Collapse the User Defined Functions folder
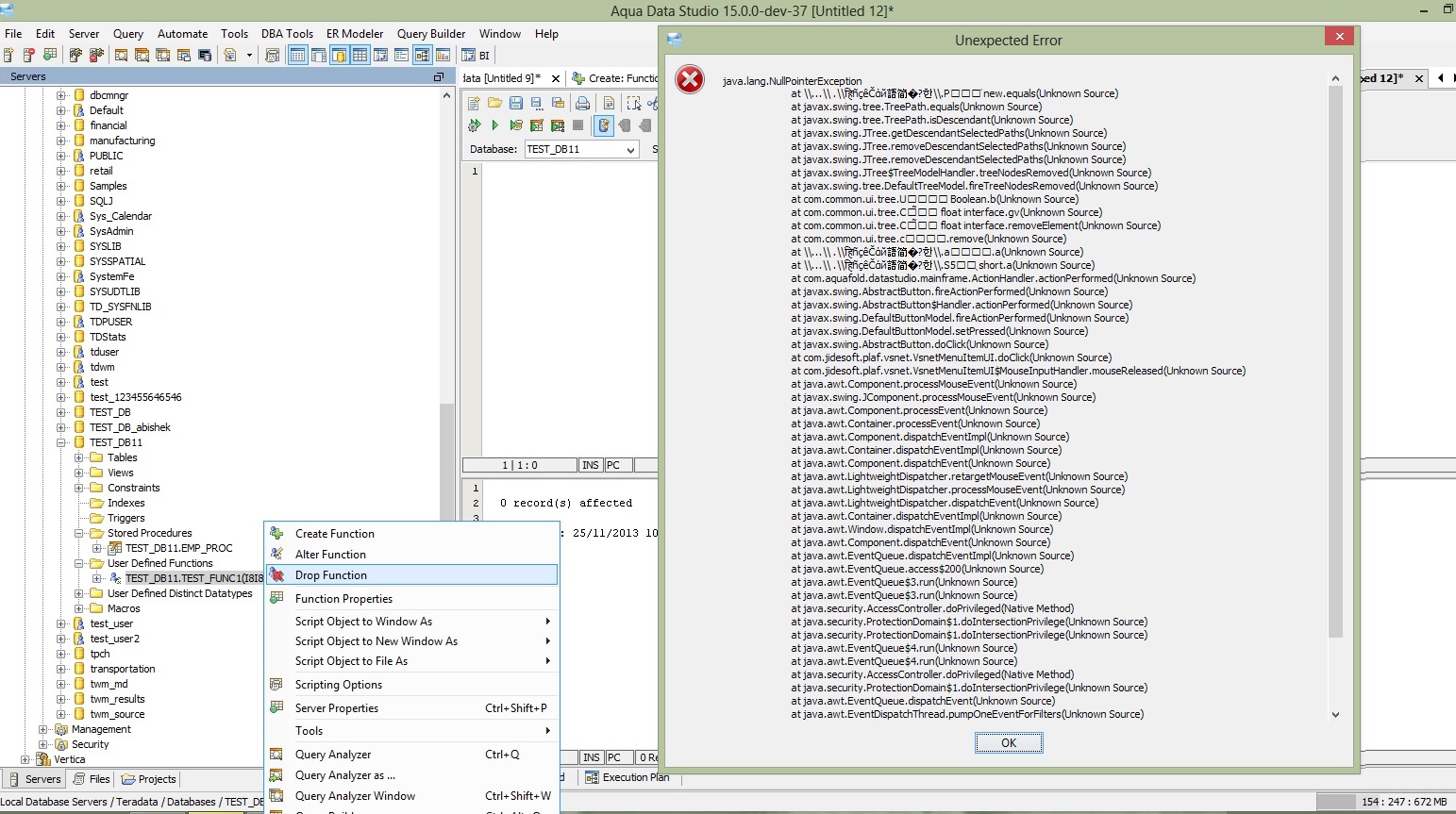This screenshot has height=814, width=1456. click(79, 563)
